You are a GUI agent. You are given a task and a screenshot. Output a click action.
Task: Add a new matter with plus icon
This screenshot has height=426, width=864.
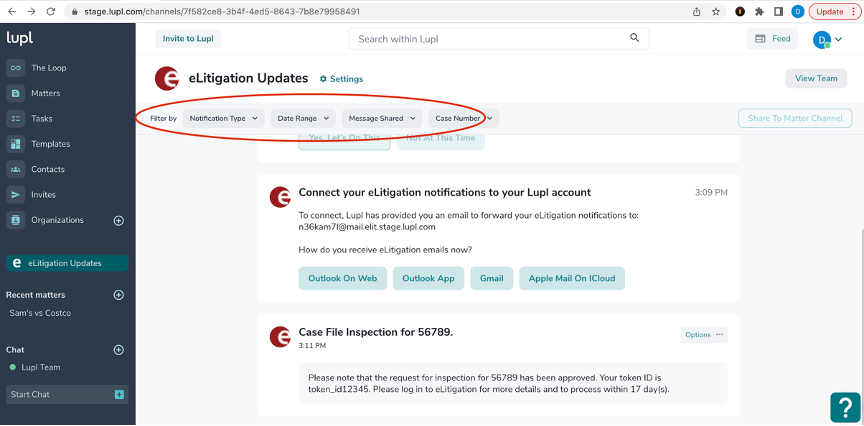118,295
